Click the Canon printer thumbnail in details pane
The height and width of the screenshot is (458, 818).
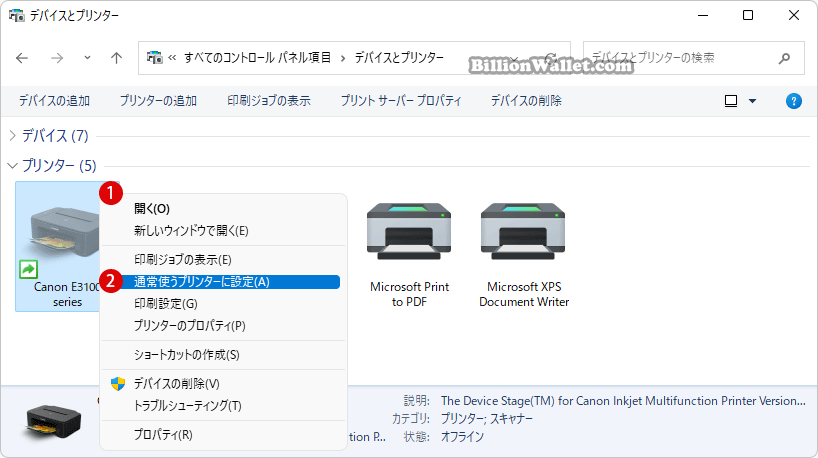pyautogui.click(x=53, y=421)
